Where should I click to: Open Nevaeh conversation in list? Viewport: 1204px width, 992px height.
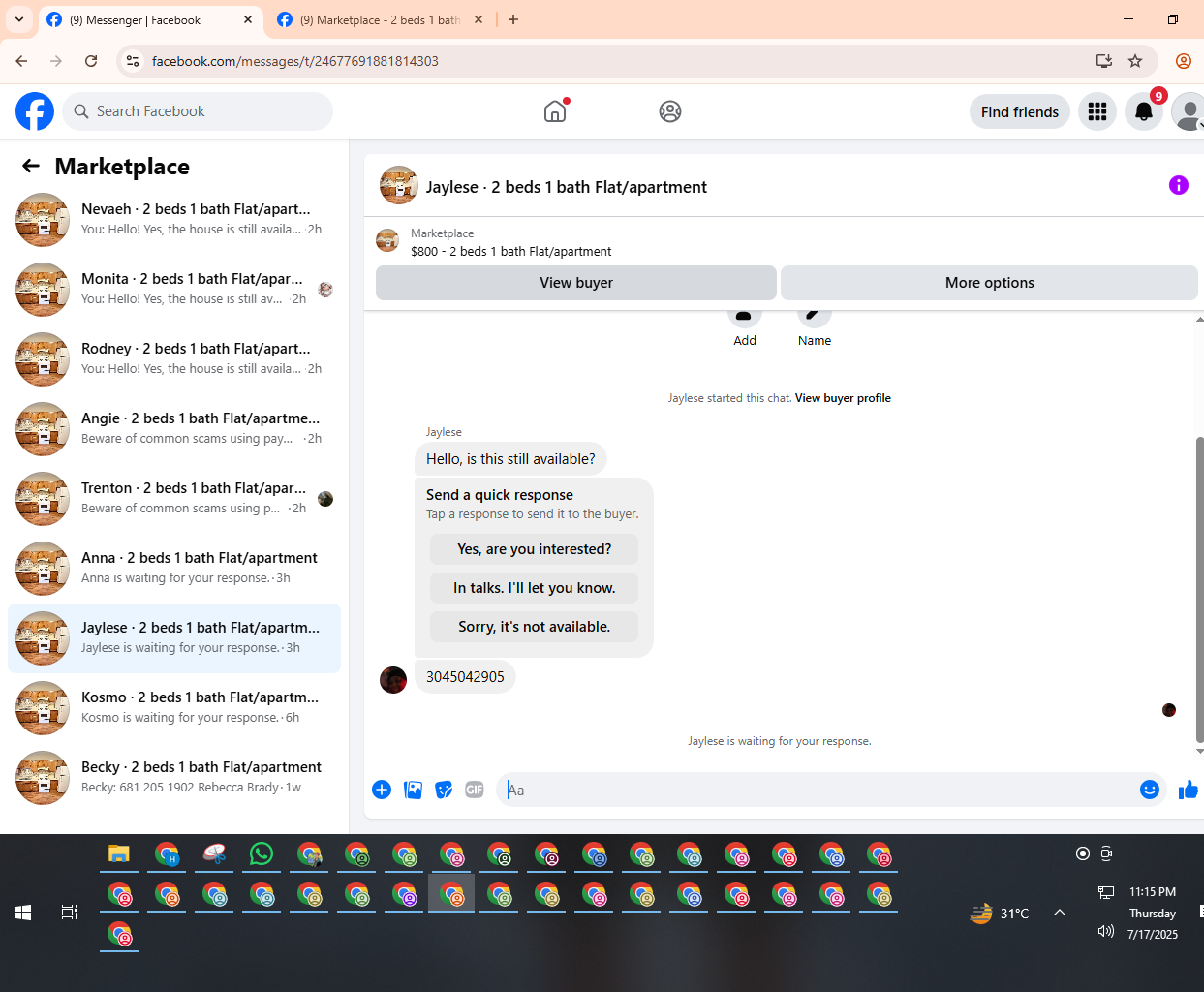click(174, 220)
